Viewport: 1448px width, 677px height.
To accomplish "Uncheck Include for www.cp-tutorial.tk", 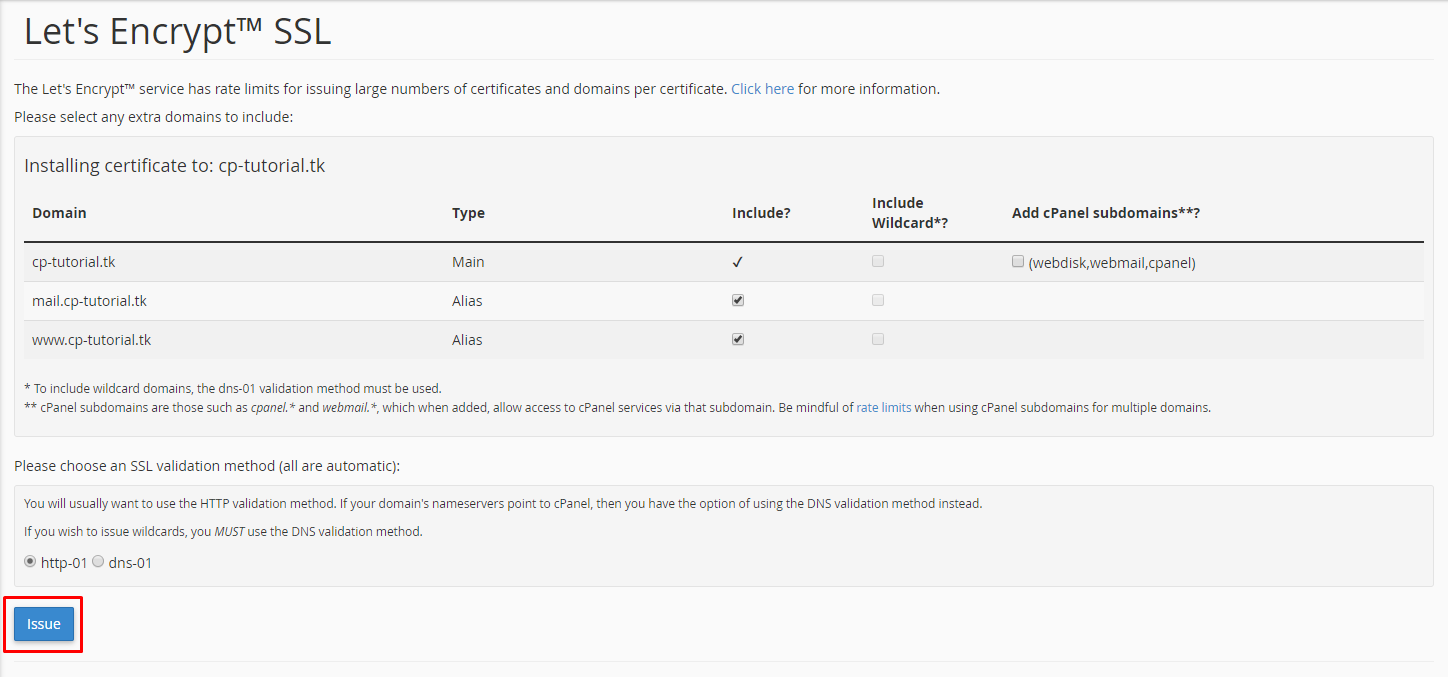I will [738, 339].
